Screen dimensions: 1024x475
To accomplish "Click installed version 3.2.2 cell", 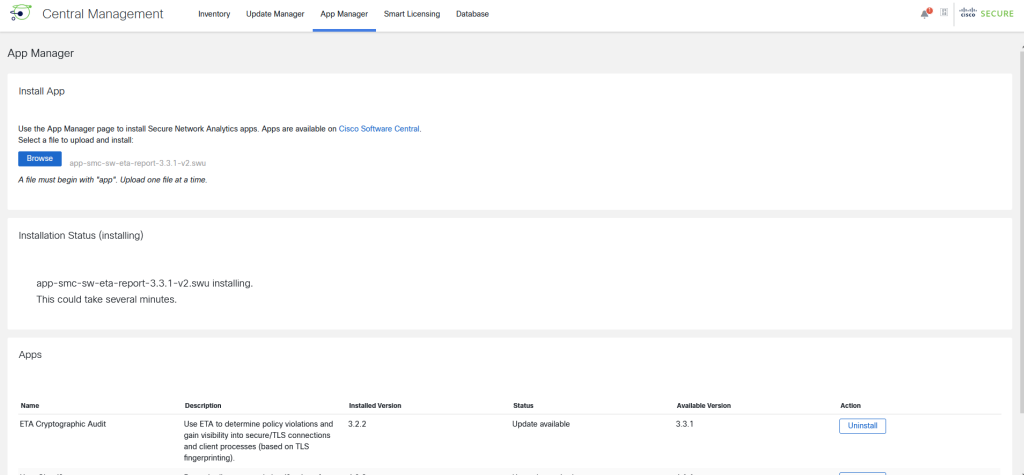I will [358, 424].
